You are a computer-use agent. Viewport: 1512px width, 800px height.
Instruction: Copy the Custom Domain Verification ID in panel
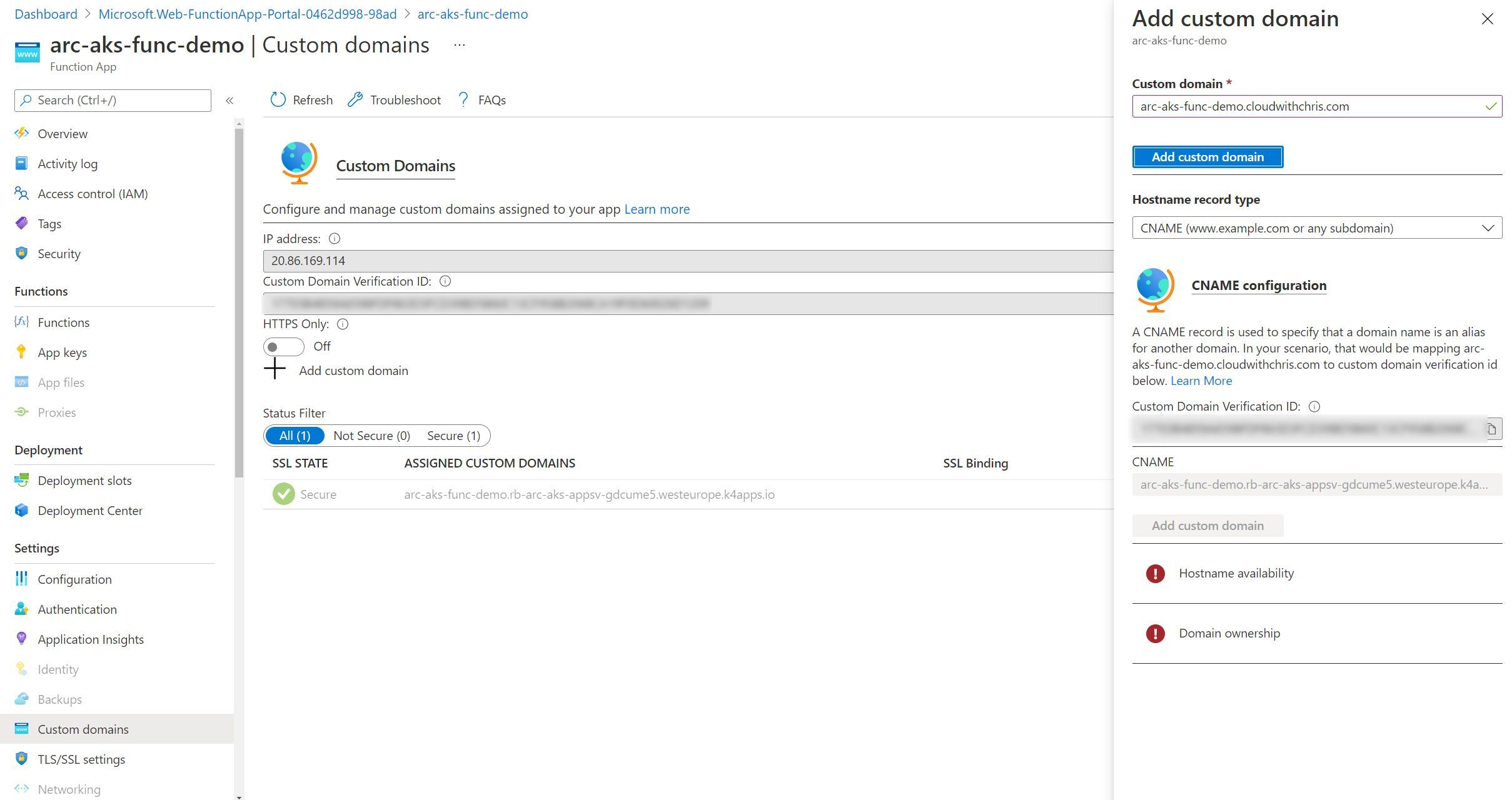(x=1492, y=429)
